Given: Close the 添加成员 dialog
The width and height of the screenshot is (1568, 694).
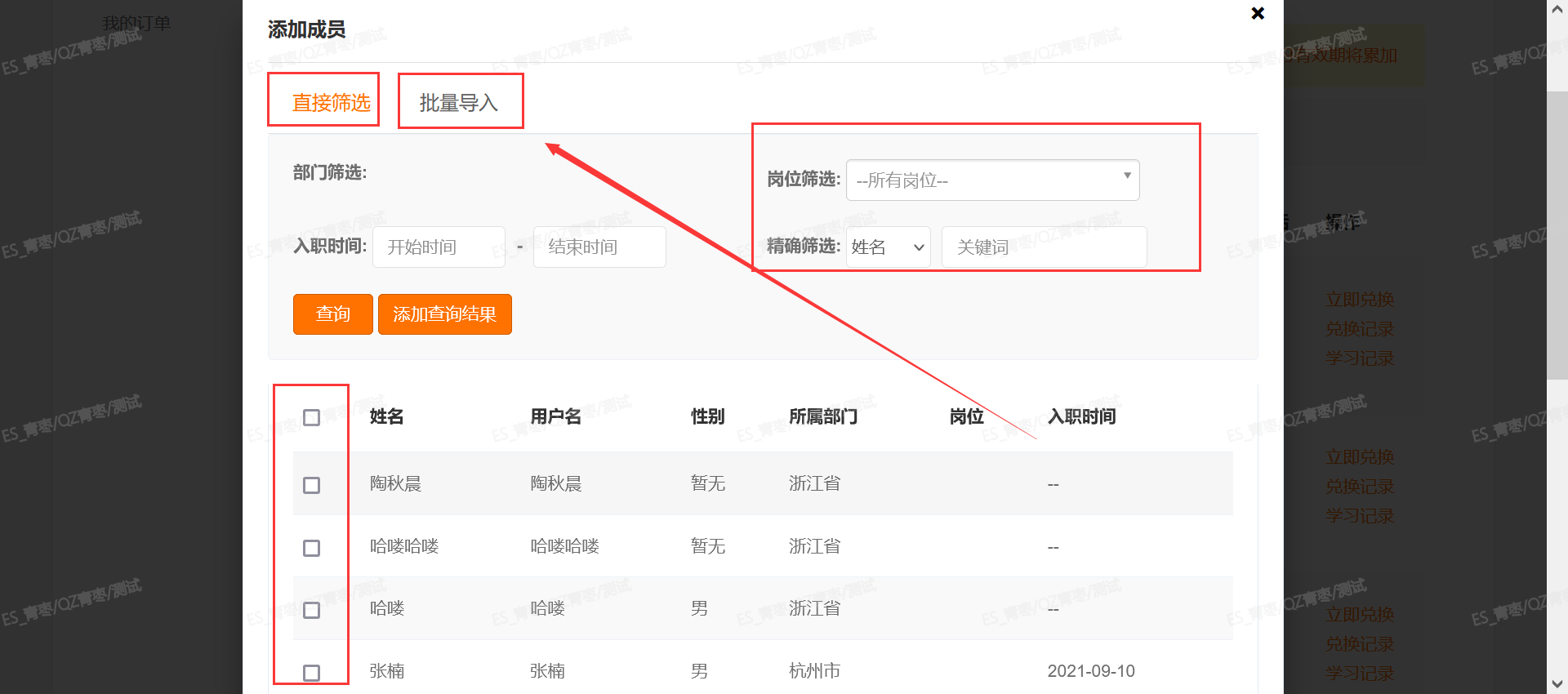Looking at the screenshot, I should click(1258, 13).
